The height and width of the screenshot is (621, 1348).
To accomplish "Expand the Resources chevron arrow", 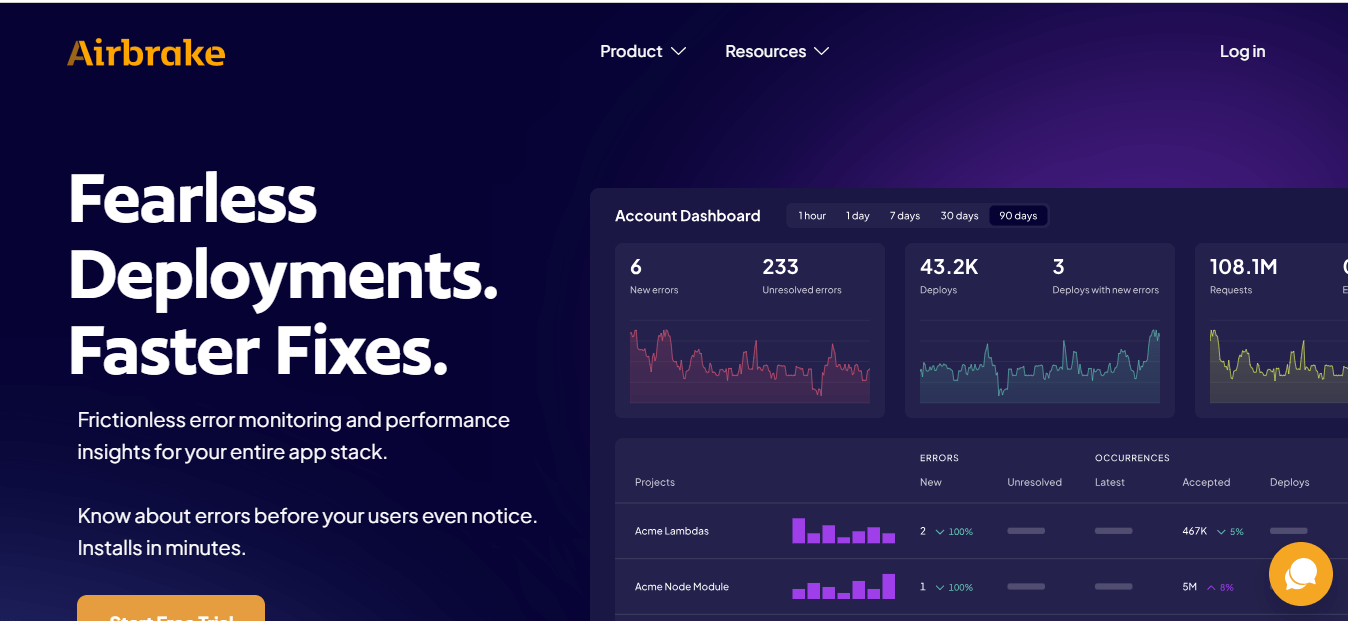I will (x=822, y=51).
